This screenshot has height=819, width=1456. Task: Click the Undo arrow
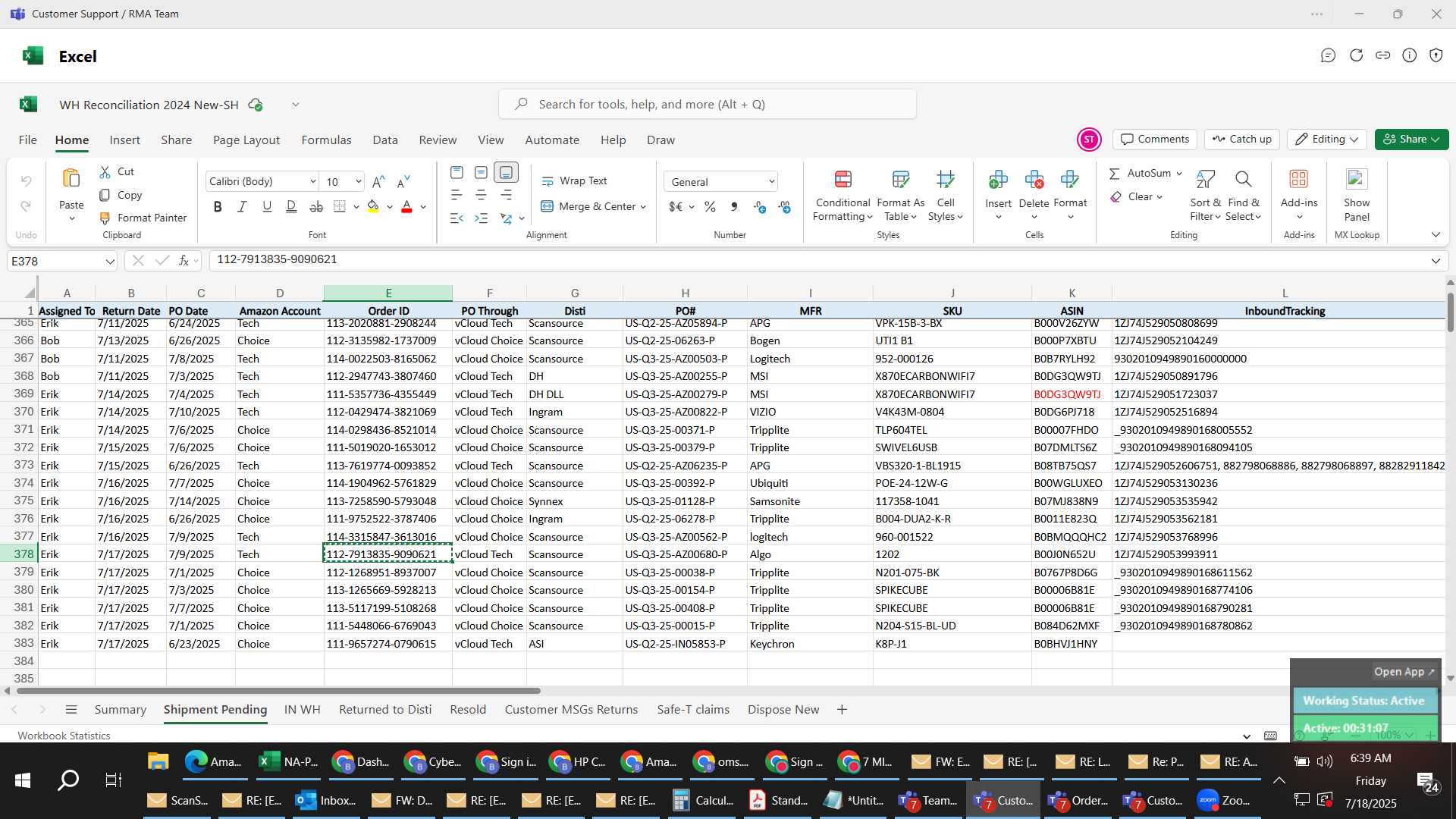click(26, 181)
